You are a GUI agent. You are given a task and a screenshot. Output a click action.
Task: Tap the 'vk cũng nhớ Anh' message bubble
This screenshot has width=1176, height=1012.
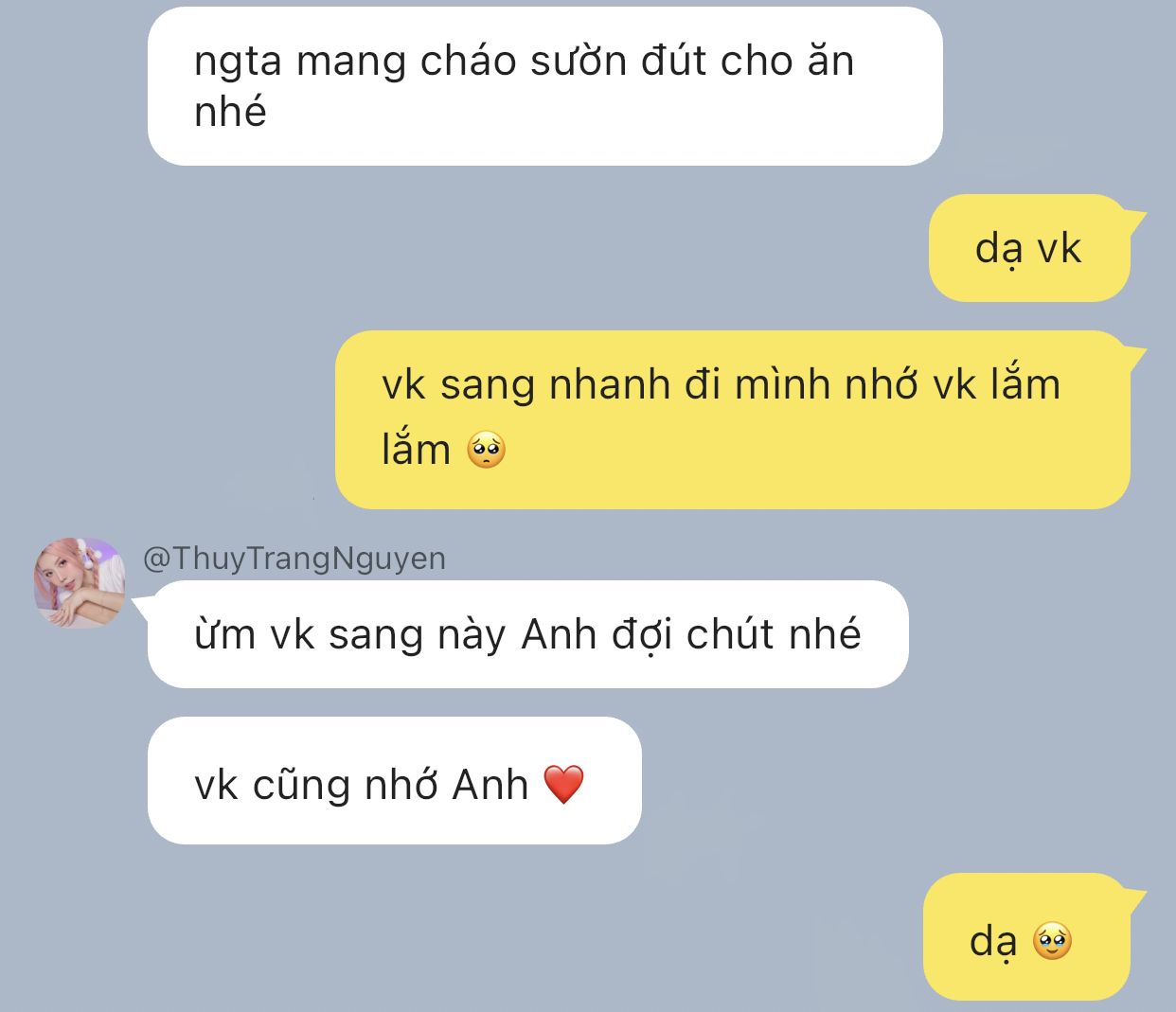pos(395,780)
